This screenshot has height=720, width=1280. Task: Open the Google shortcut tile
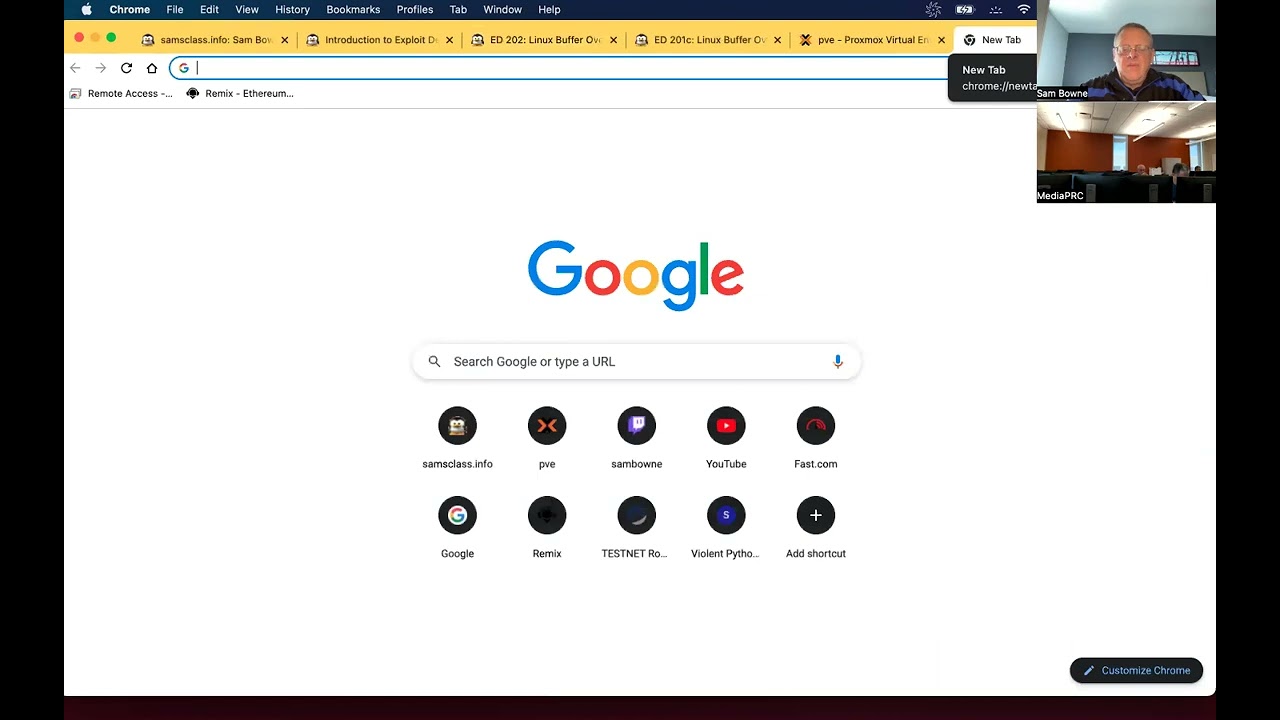pyautogui.click(x=457, y=528)
